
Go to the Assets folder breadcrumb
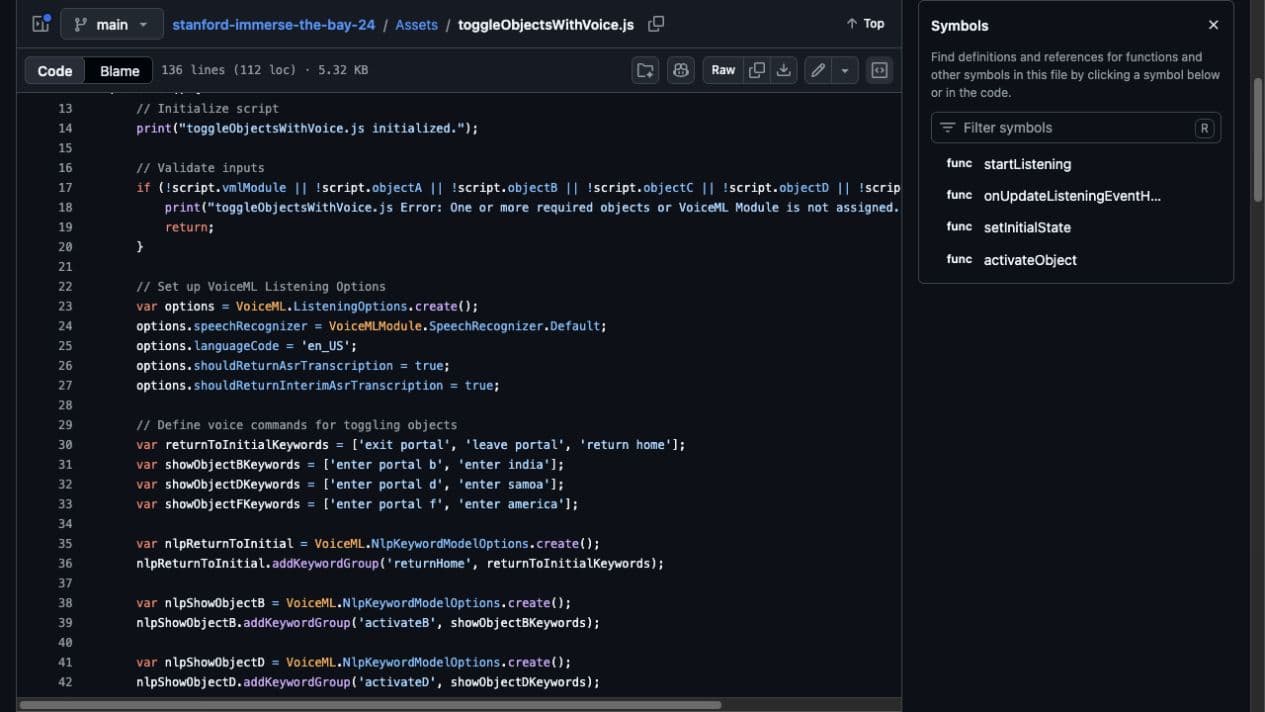point(416,24)
